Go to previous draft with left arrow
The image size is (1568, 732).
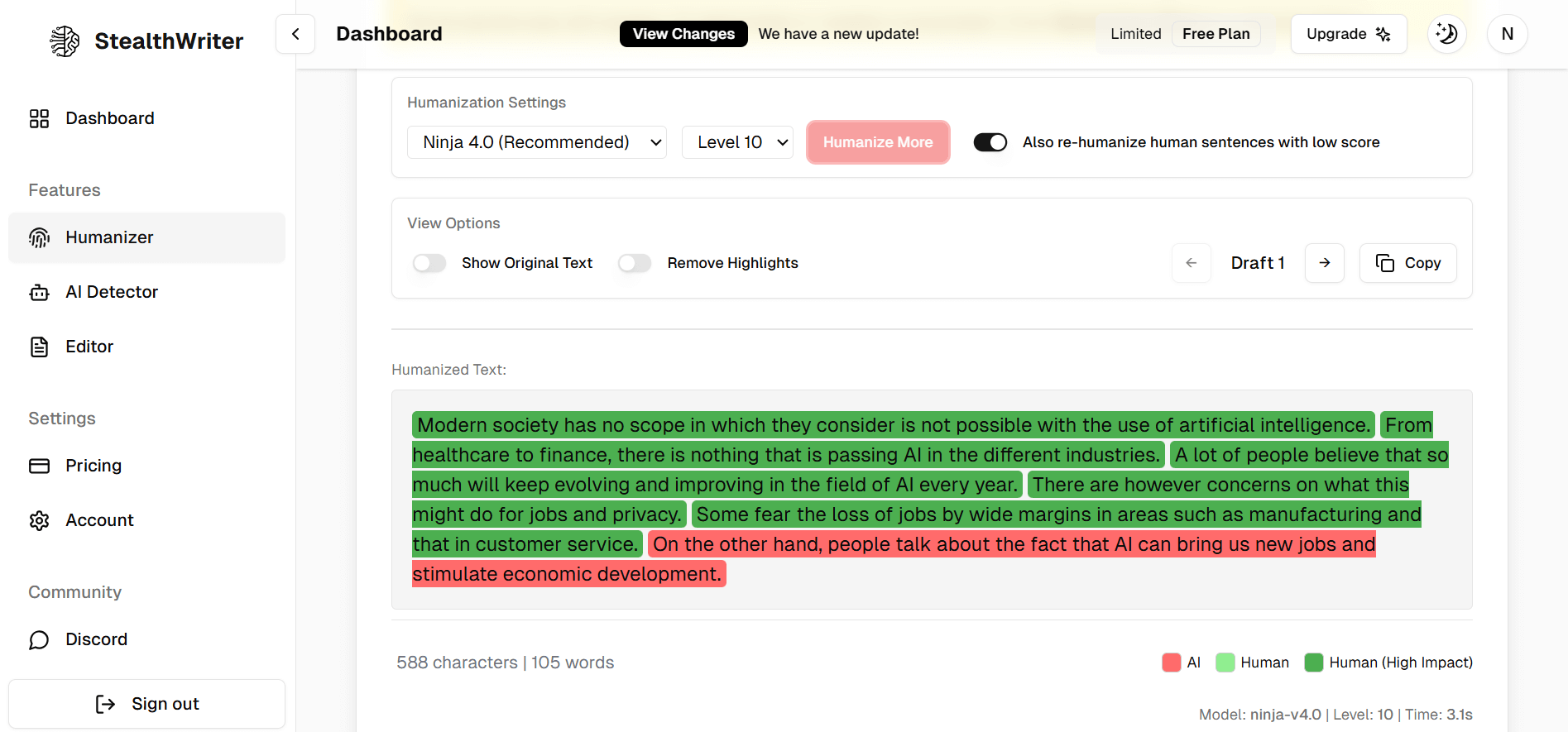tap(1192, 263)
